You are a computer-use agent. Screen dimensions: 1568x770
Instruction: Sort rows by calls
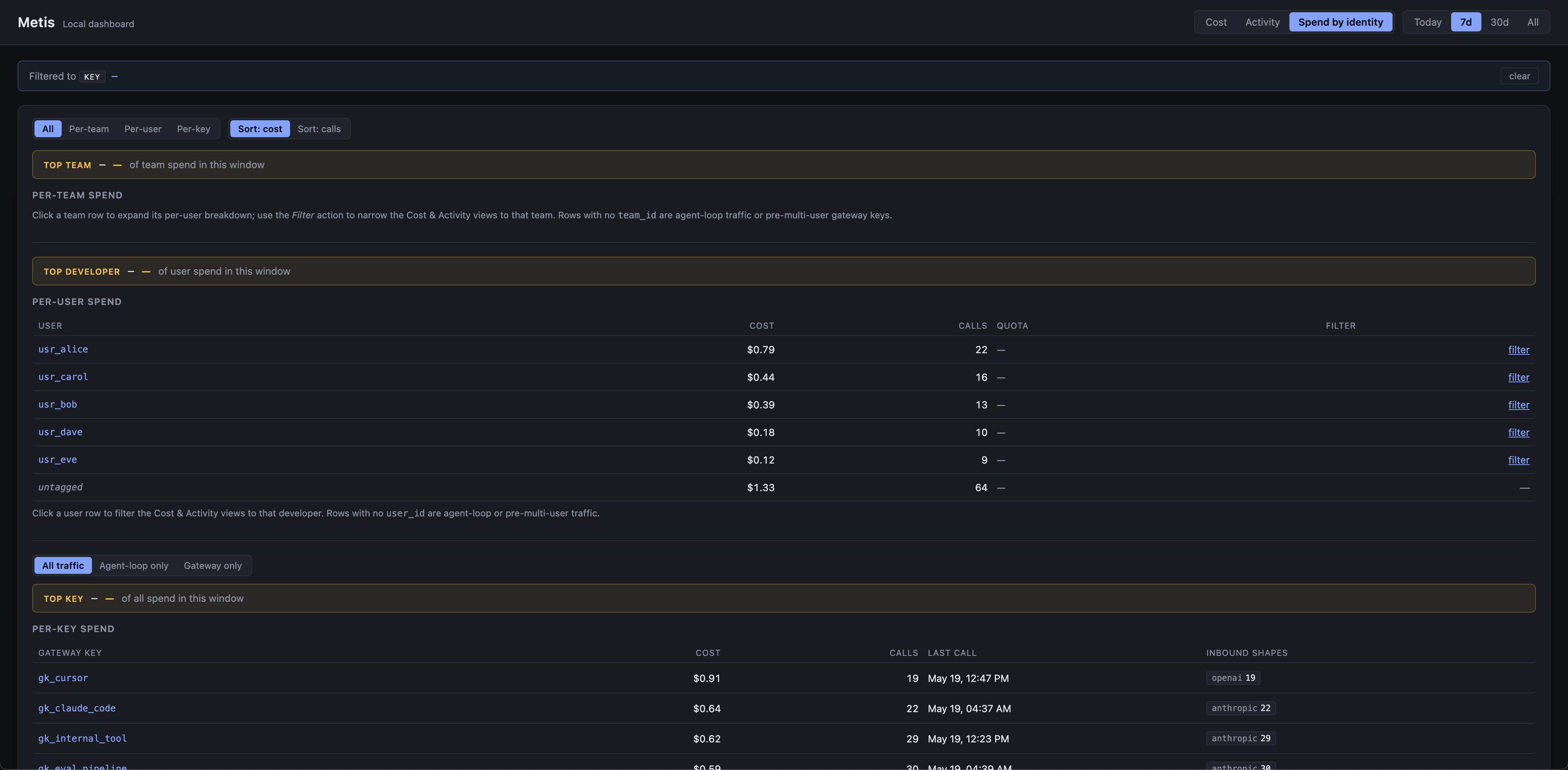point(319,129)
